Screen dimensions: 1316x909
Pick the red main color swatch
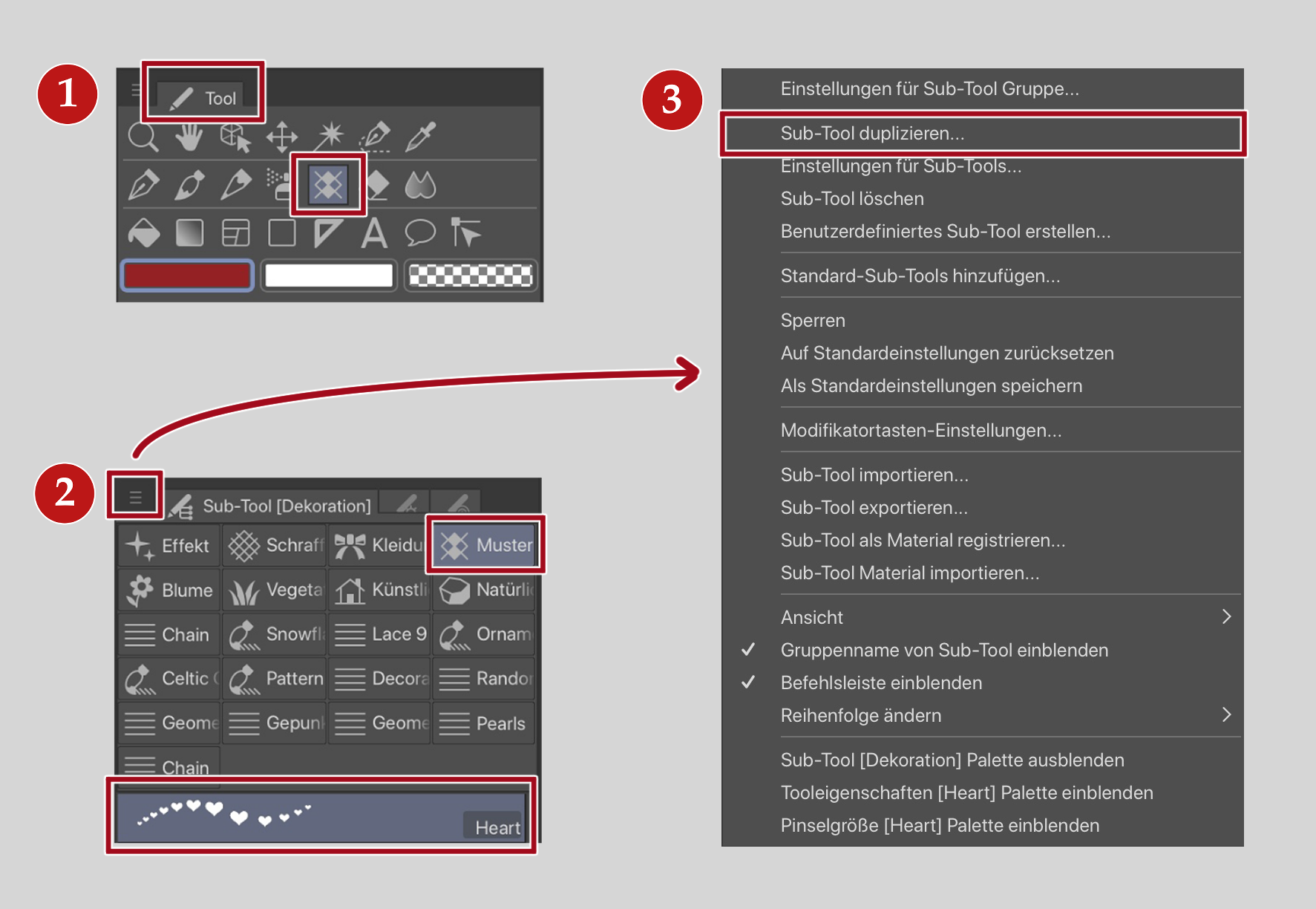pos(187,276)
